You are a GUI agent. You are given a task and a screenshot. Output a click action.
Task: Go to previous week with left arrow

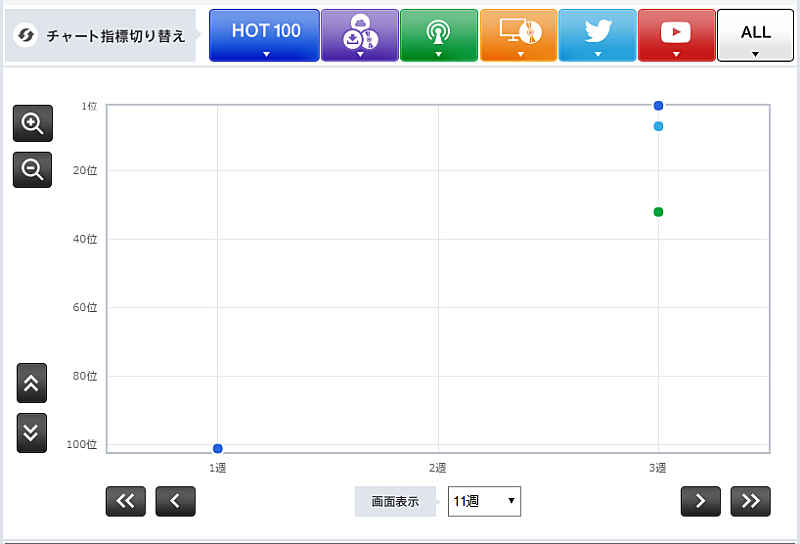pyautogui.click(x=175, y=501)
